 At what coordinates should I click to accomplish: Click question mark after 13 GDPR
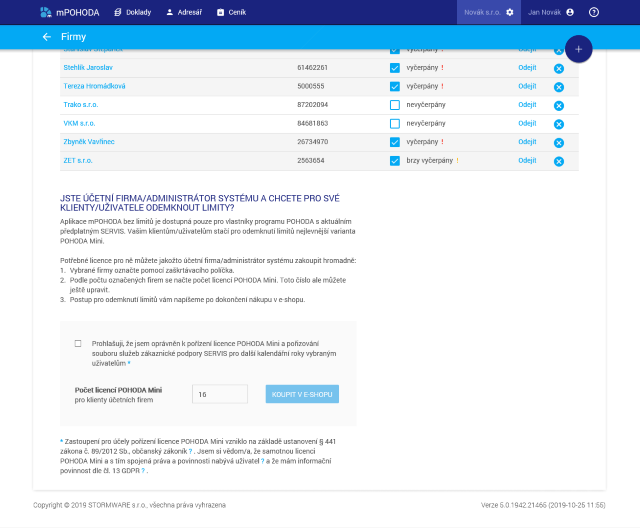point(143,471)
